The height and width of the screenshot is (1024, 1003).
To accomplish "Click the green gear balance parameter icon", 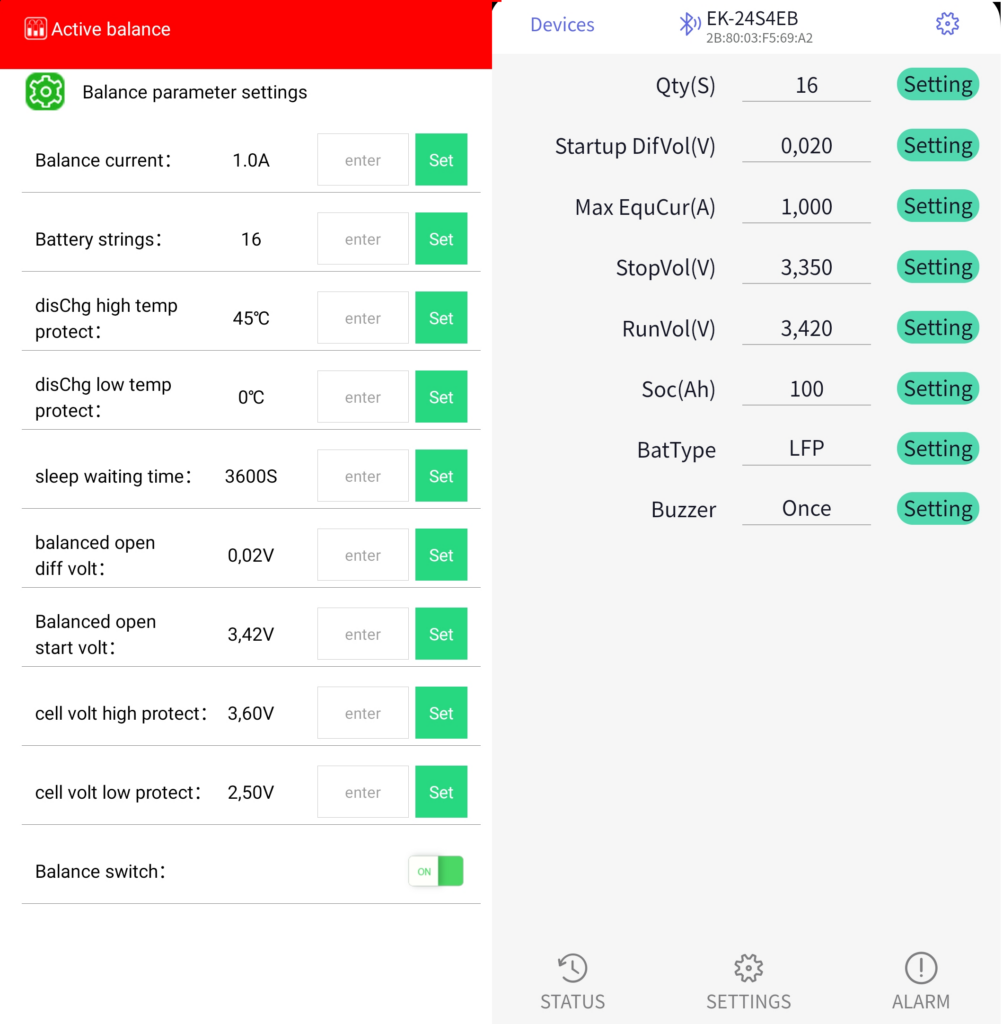I will pyautogui.click(x=45, y=92).
